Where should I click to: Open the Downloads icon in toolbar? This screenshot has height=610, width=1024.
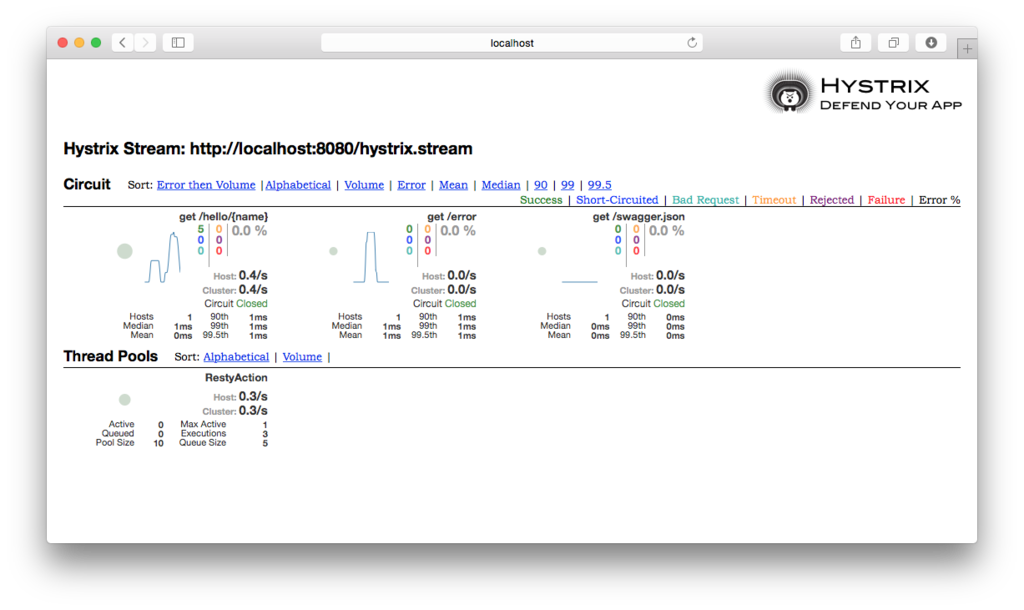(931, 42)
